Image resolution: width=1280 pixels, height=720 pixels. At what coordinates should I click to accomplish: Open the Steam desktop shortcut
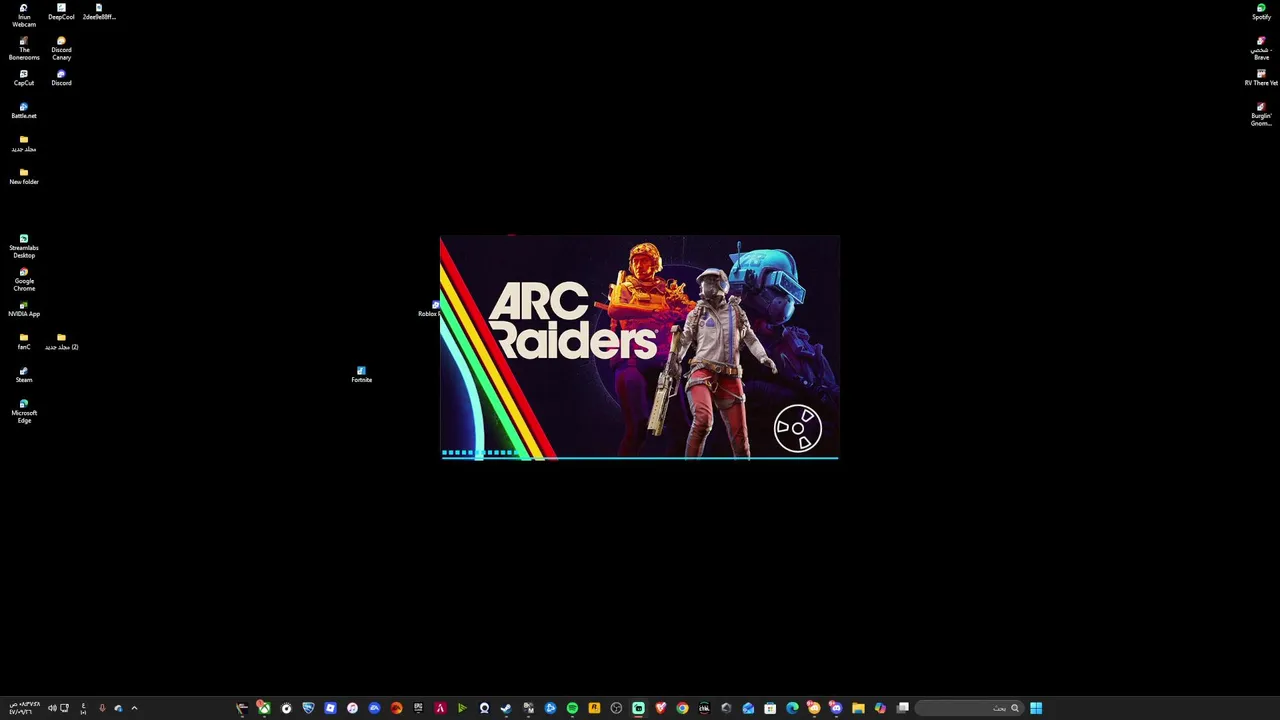[x=23, y=375]
